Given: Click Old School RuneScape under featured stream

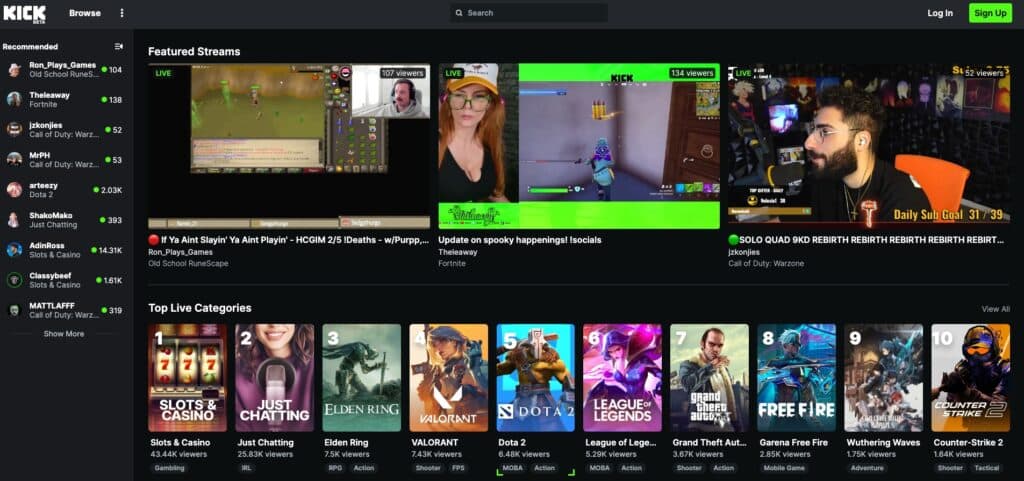Looking at the screenshot, I should click(188, 264).
